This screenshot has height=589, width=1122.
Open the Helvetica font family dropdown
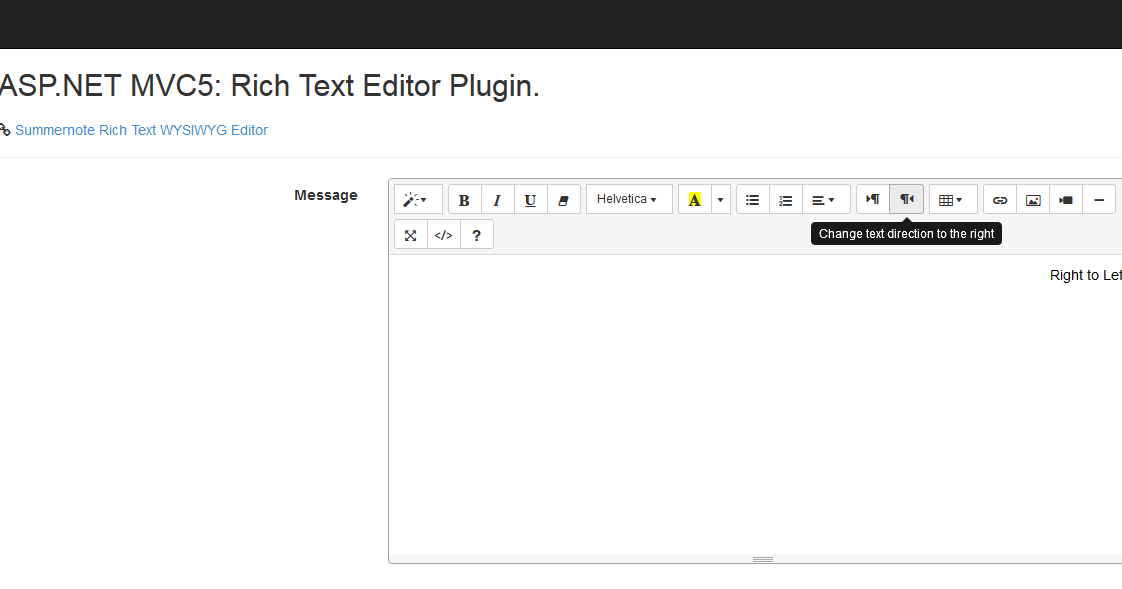(x=628, y=199)
